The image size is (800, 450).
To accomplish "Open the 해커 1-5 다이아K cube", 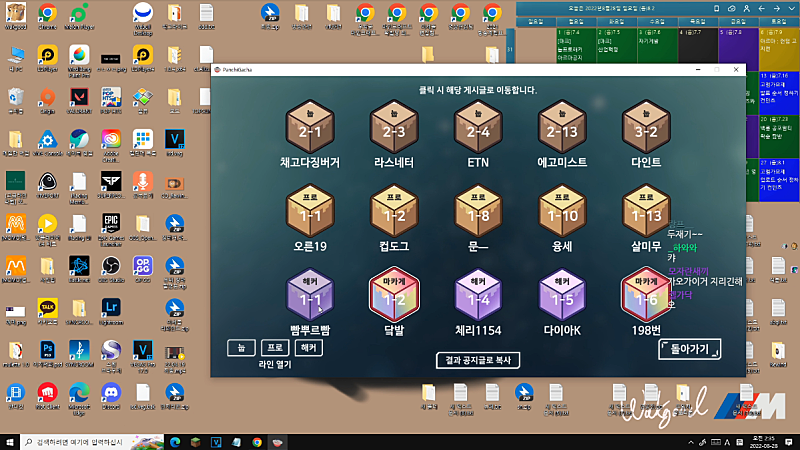I will click(x=562, y=294).
